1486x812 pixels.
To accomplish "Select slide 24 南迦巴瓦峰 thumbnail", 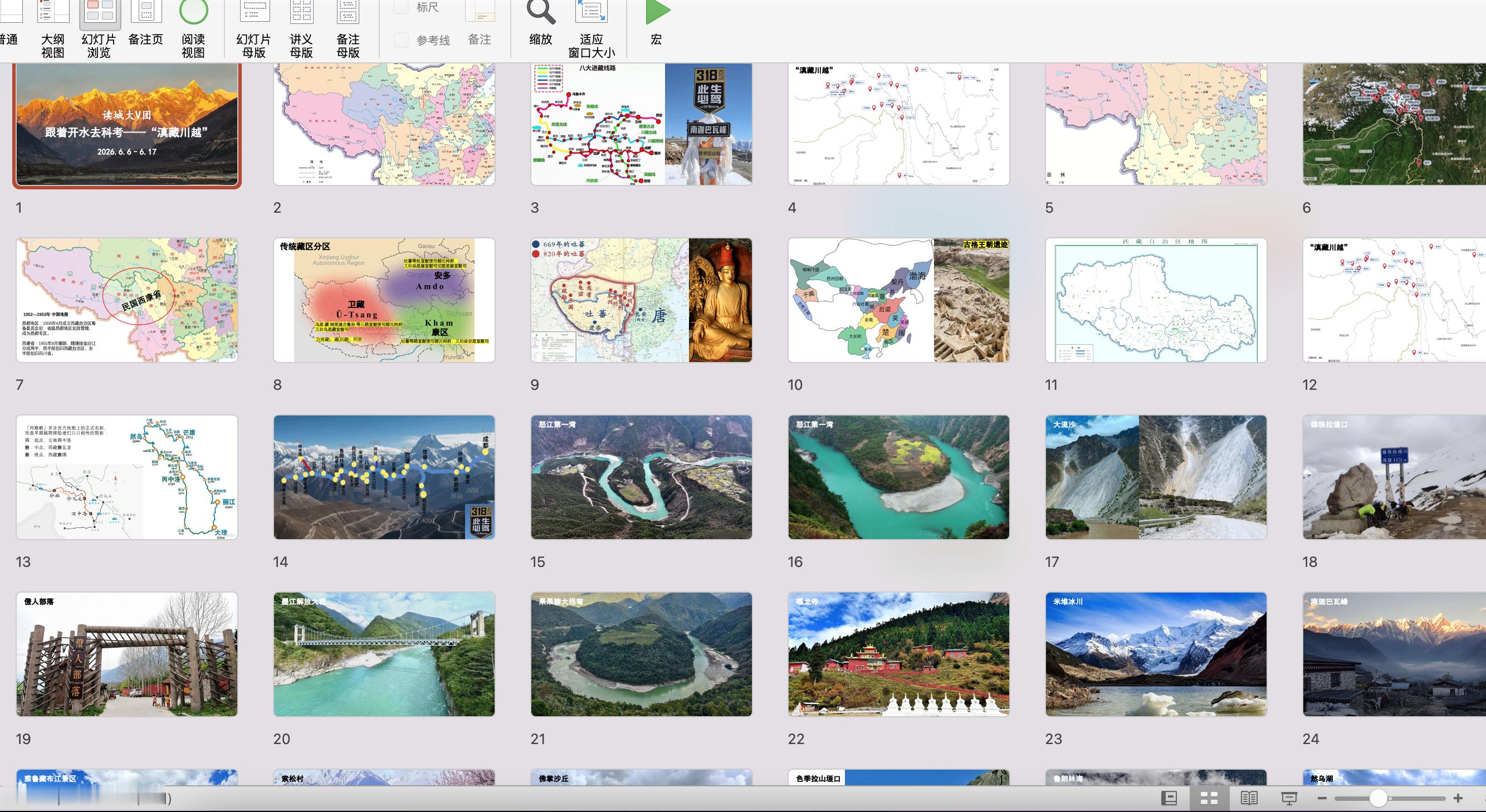I will [1394, 654].
